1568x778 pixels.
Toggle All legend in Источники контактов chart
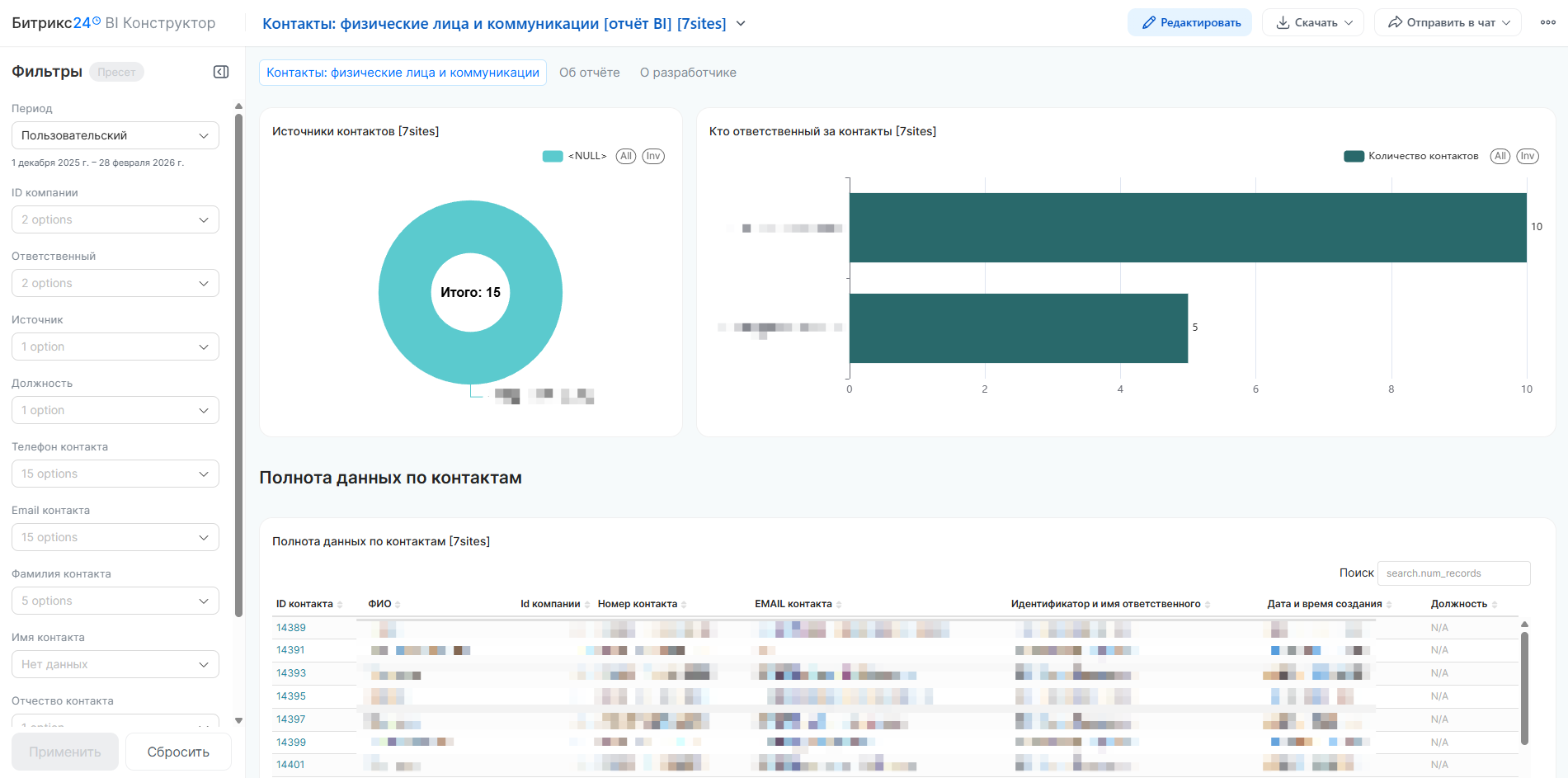[626, 156]
